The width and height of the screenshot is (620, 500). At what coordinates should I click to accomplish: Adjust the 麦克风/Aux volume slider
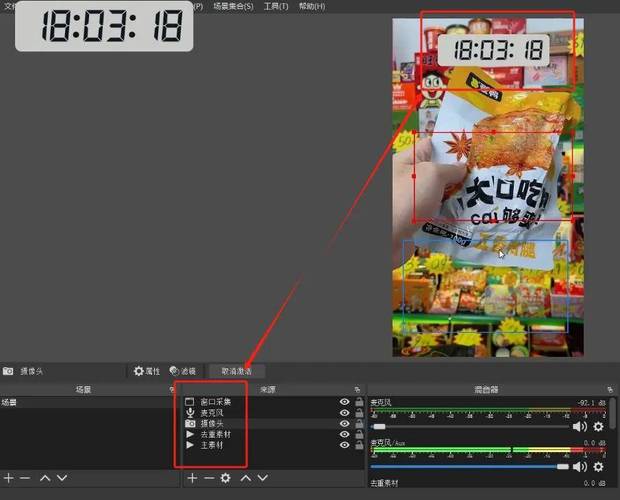pos(469,467)
